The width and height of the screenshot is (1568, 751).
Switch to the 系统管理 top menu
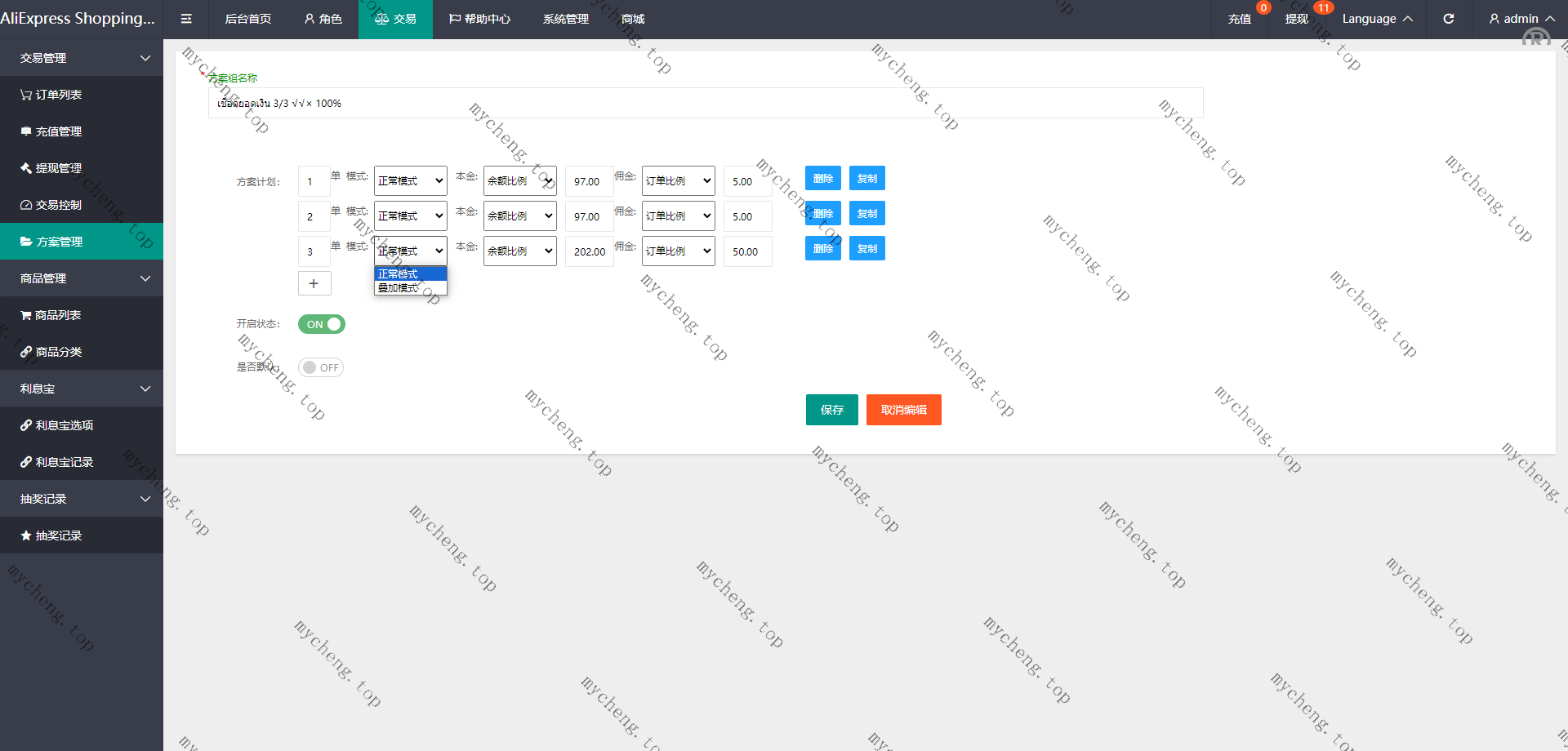click(x=565, y=19)
